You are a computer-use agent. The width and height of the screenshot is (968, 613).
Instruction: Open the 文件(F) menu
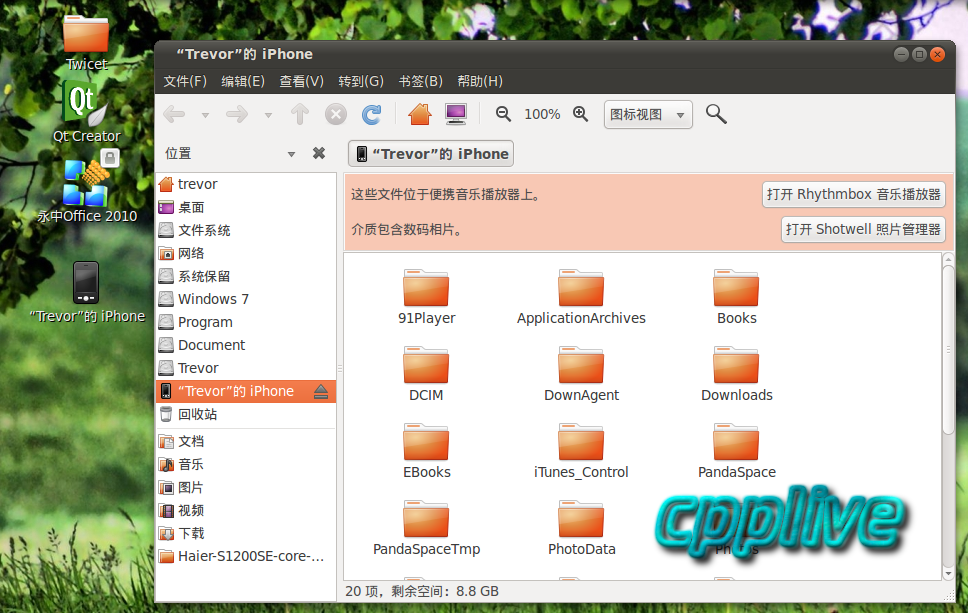click(x=185, y=81)
